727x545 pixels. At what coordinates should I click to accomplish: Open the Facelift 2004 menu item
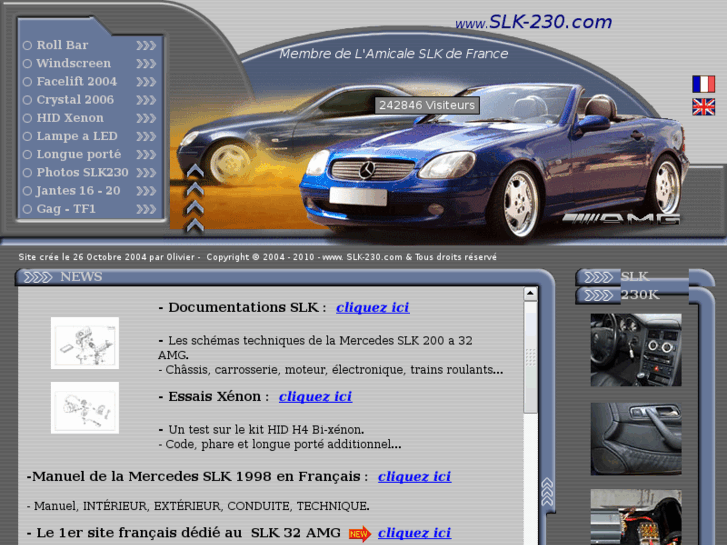[76, 81]
